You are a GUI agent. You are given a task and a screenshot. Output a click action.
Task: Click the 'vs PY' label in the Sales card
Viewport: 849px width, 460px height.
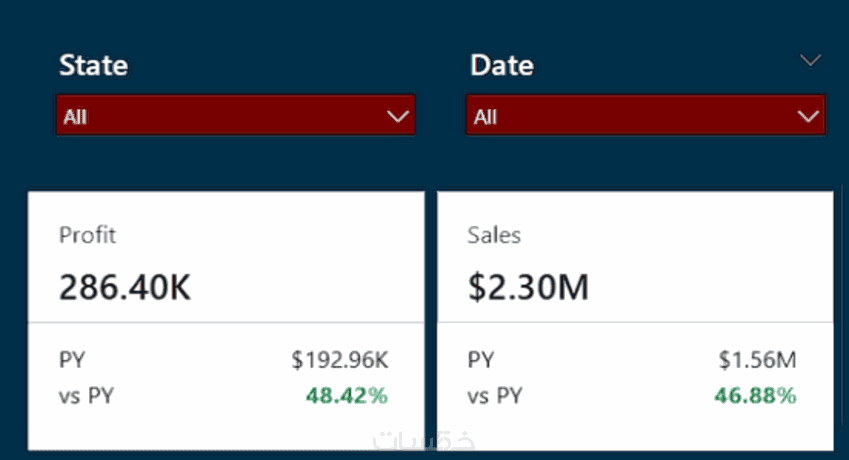(x=496, y=395)
